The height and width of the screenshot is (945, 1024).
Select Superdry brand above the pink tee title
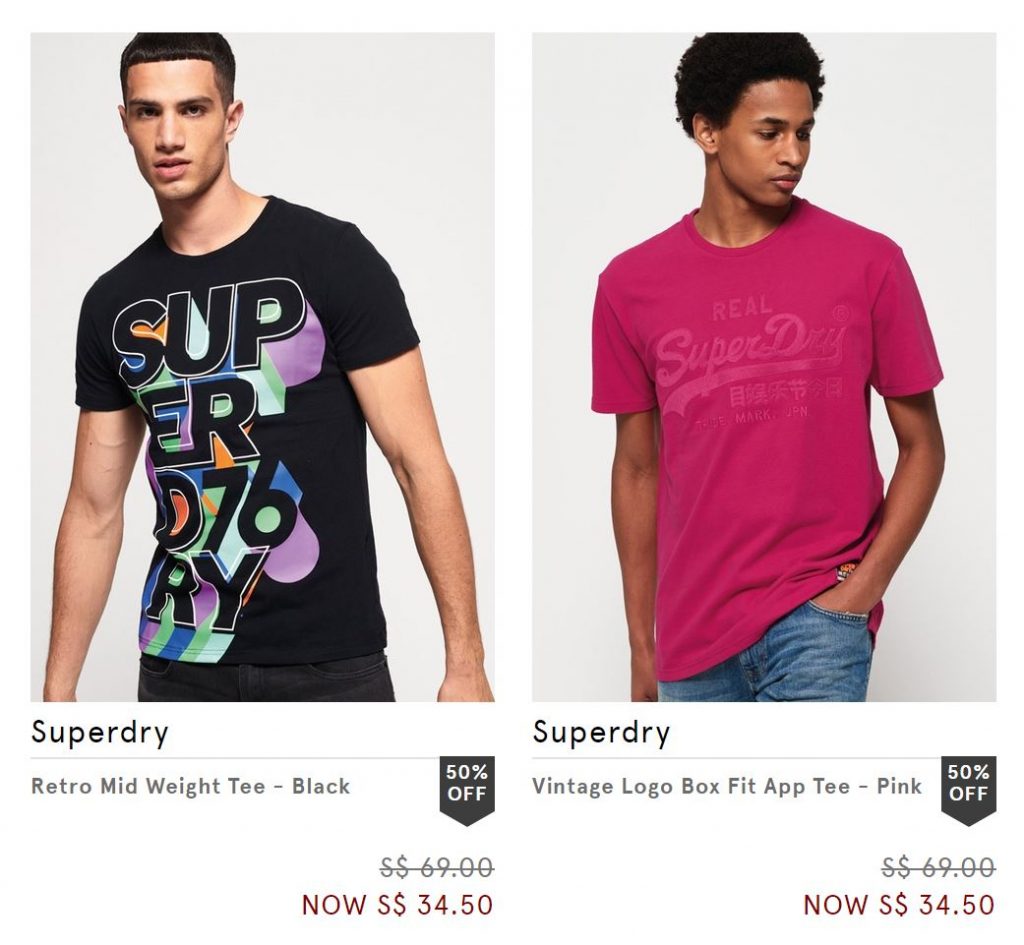click(601, 732)
